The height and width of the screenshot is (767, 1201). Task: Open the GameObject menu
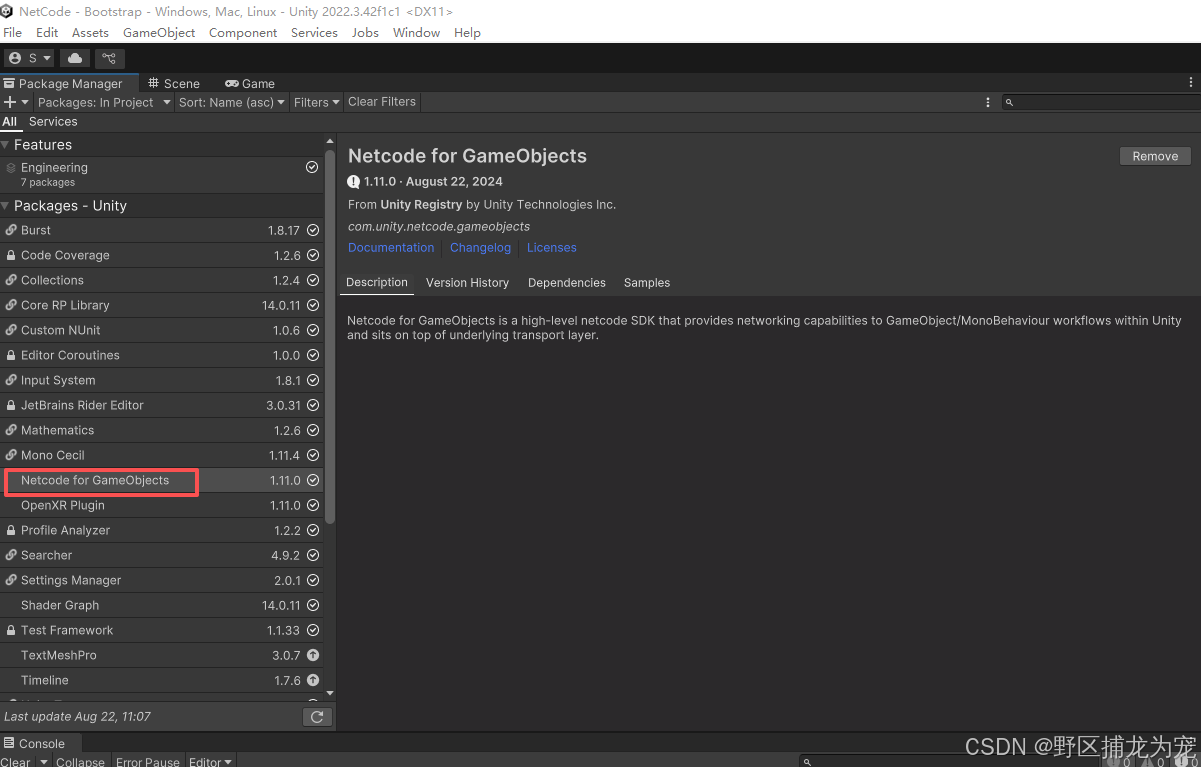click(x=159, y=33)
